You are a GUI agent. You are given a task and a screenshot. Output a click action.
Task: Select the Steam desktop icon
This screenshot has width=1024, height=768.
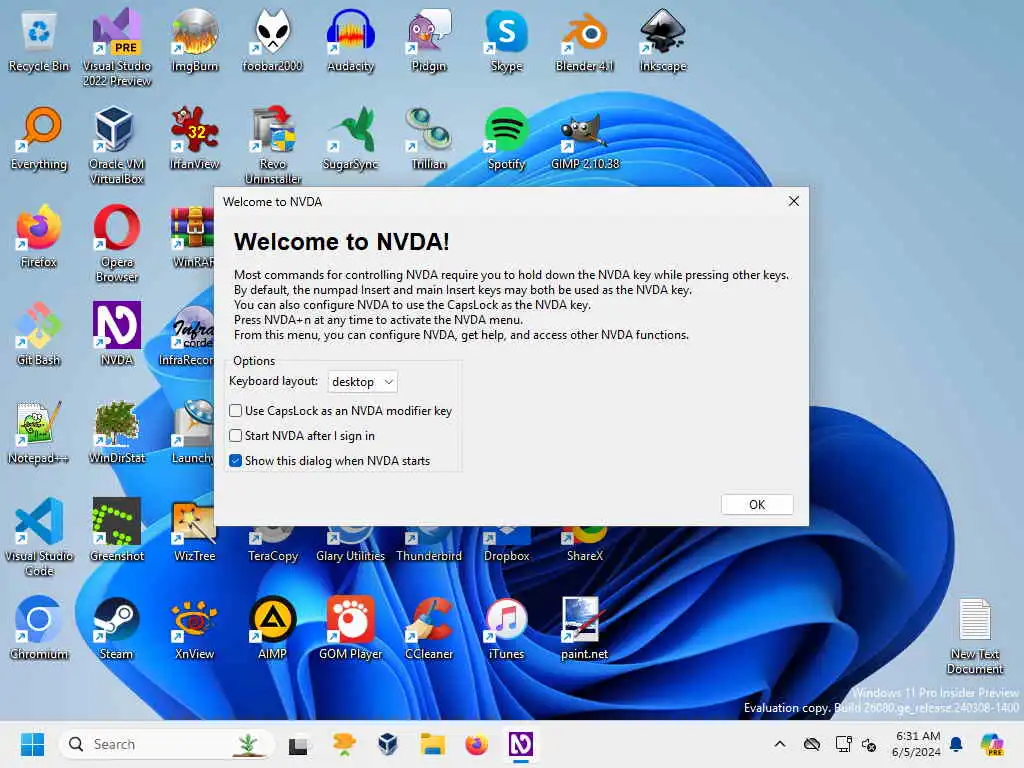[117, 630]
